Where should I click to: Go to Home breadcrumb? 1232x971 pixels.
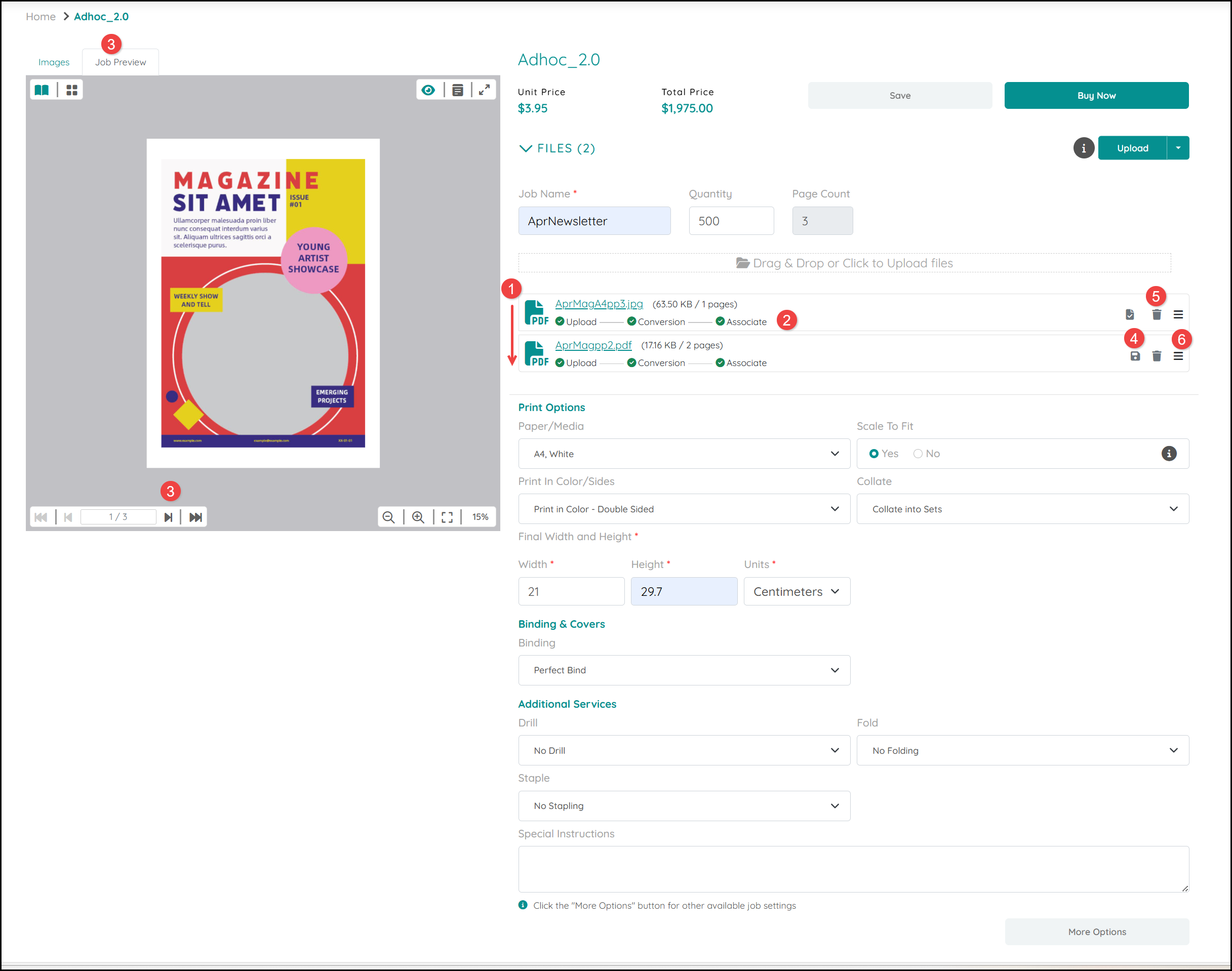tap(41, 17)
